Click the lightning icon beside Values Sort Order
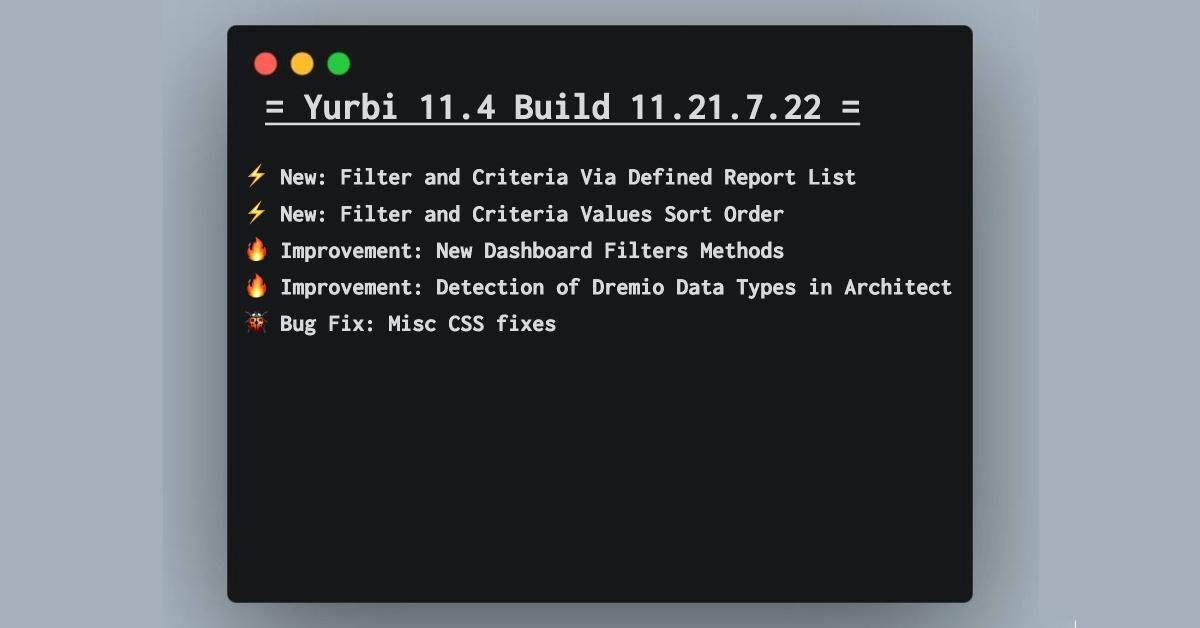Screen dimensions: 1200x628 [257, 214]
